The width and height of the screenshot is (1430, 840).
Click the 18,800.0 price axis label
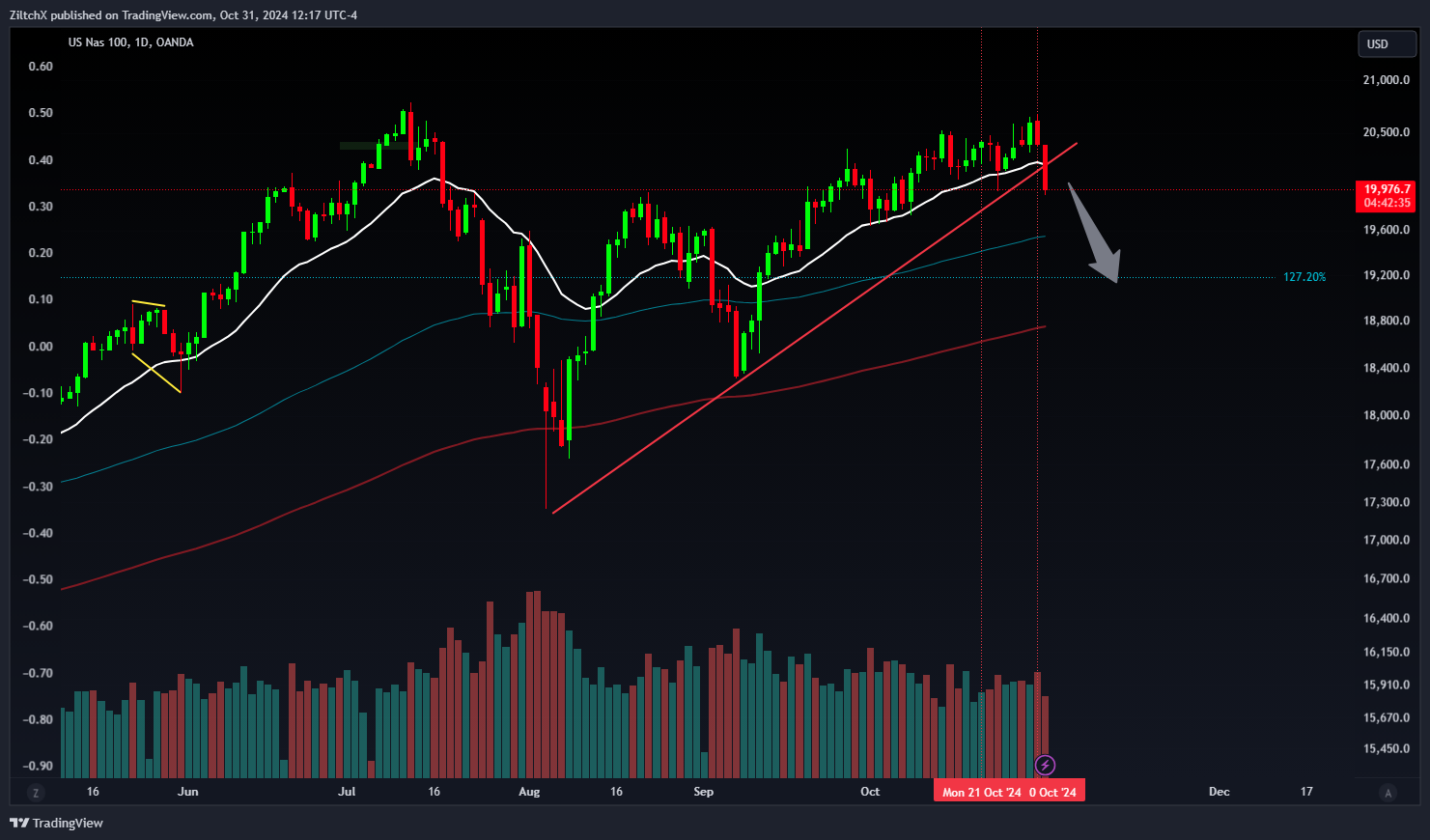pyautogui.click(x=1386, y=321)
